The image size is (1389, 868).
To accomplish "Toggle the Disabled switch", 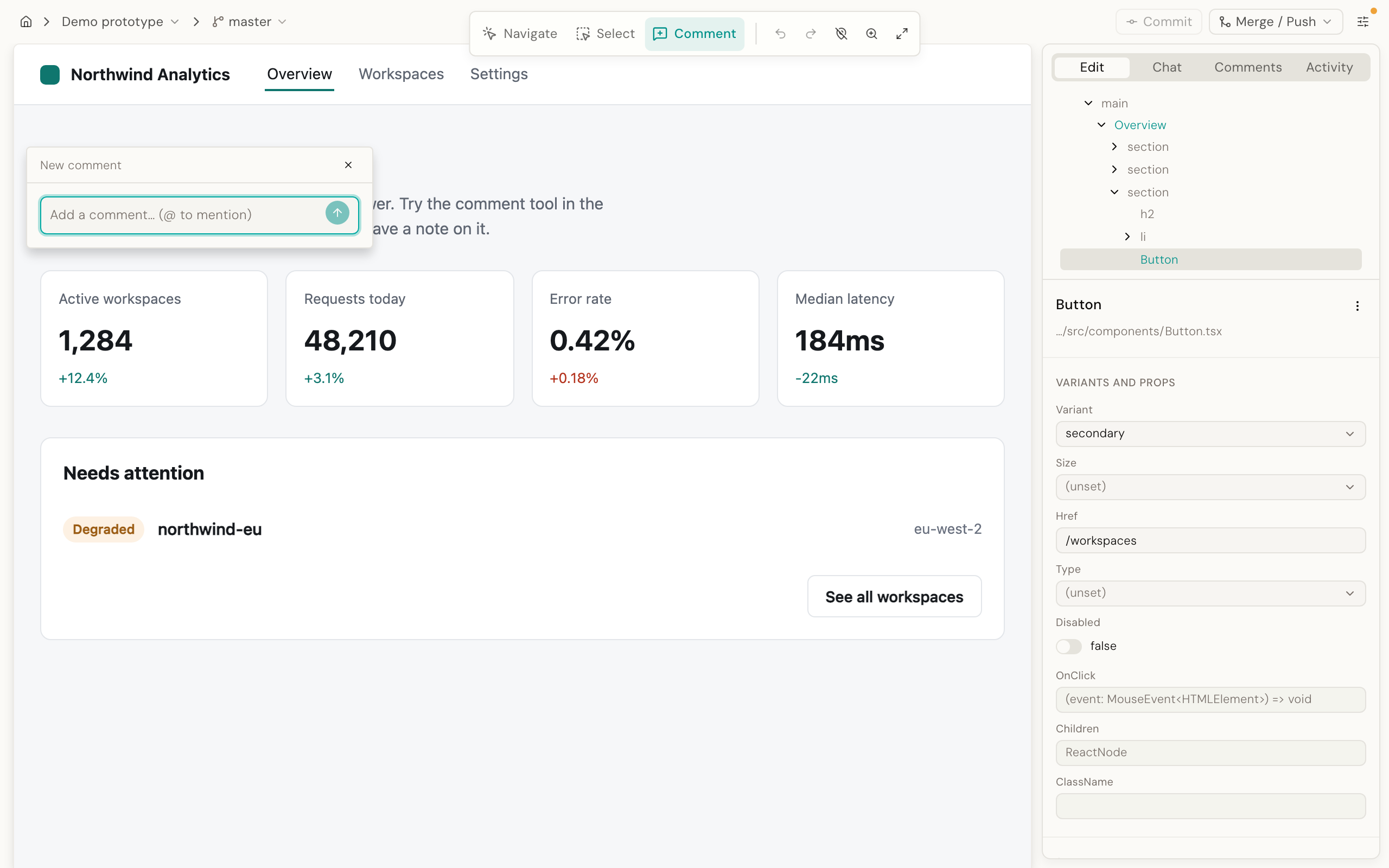I will pos(1068,647).
